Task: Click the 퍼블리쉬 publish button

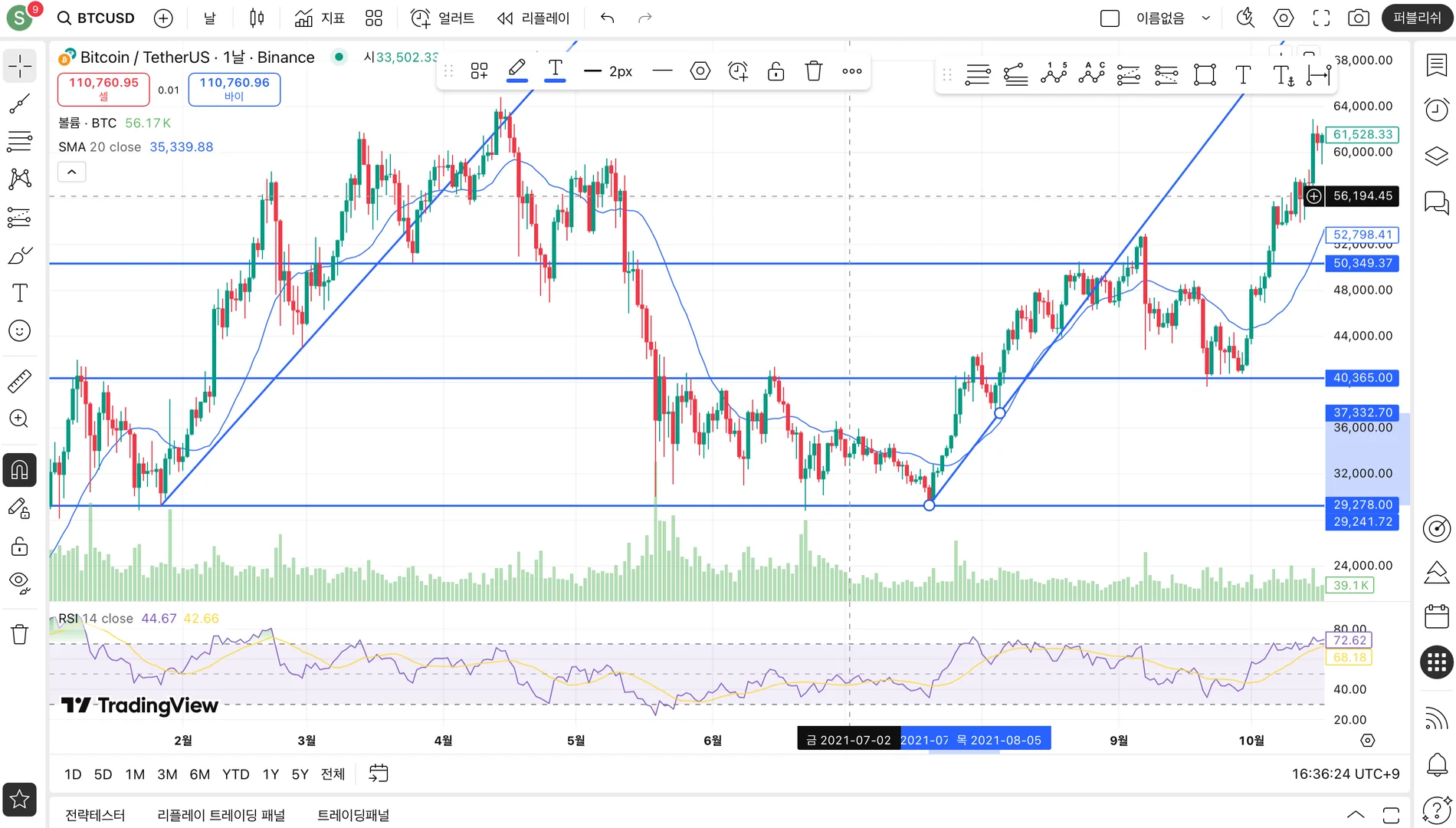Action: (x=1417, y=18)
